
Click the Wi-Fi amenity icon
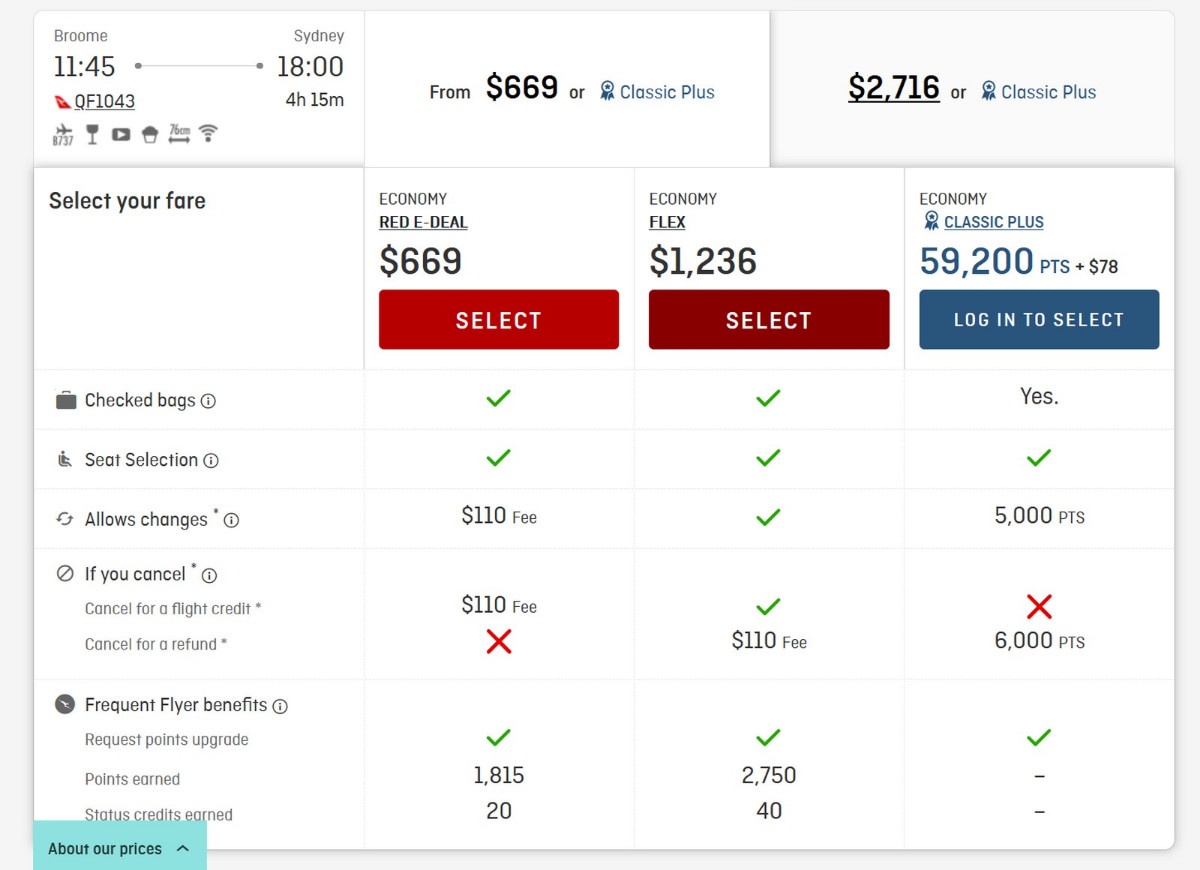(x=208, y=133)
